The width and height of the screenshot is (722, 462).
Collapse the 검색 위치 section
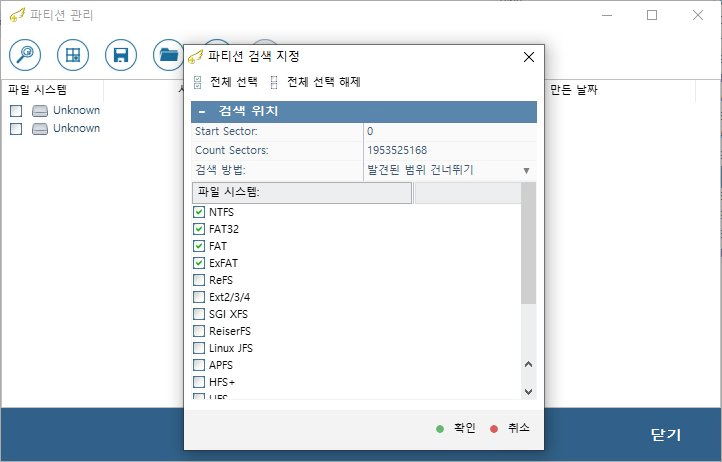202,111
